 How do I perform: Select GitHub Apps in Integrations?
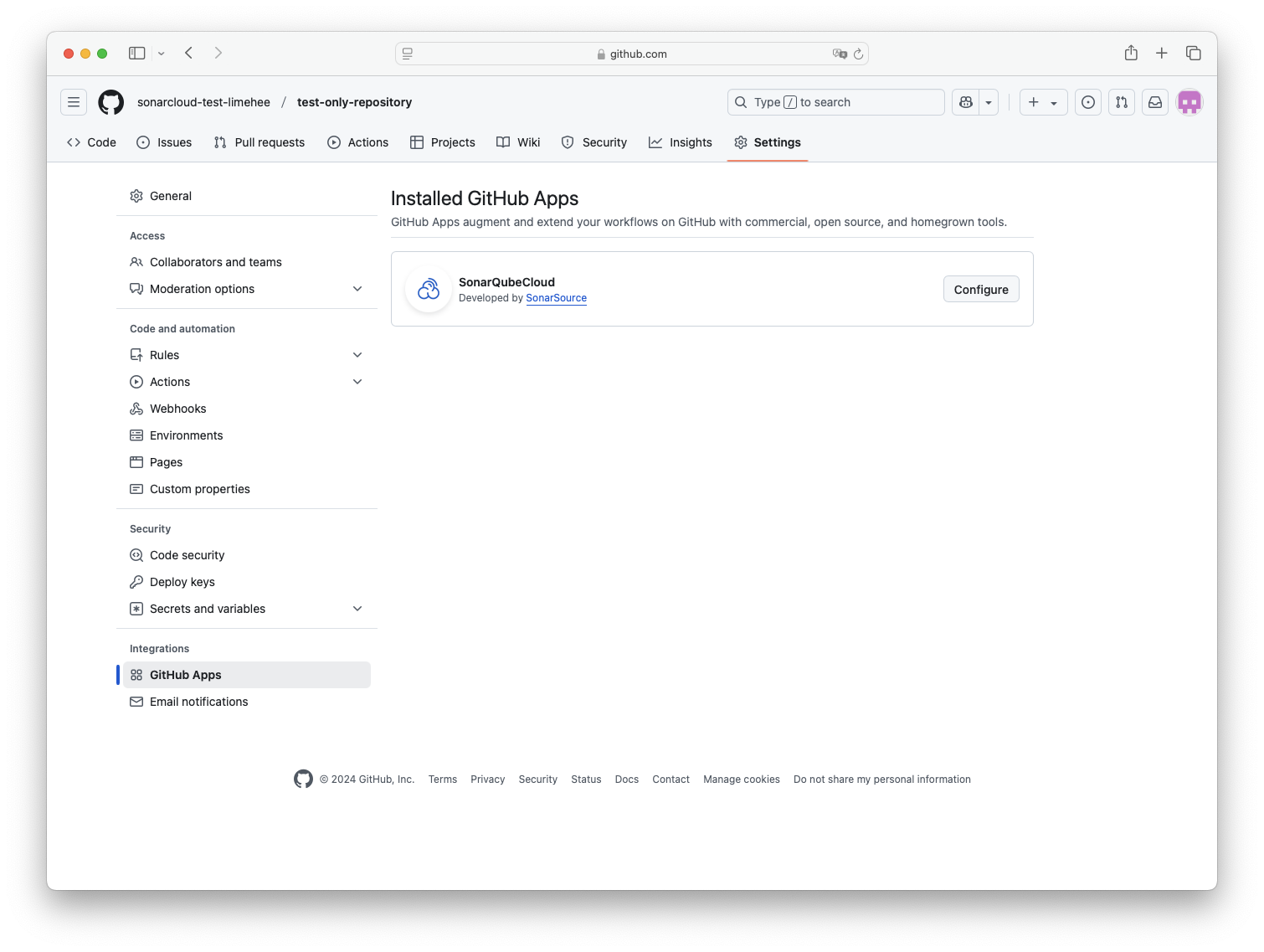(x=247, y=675)
